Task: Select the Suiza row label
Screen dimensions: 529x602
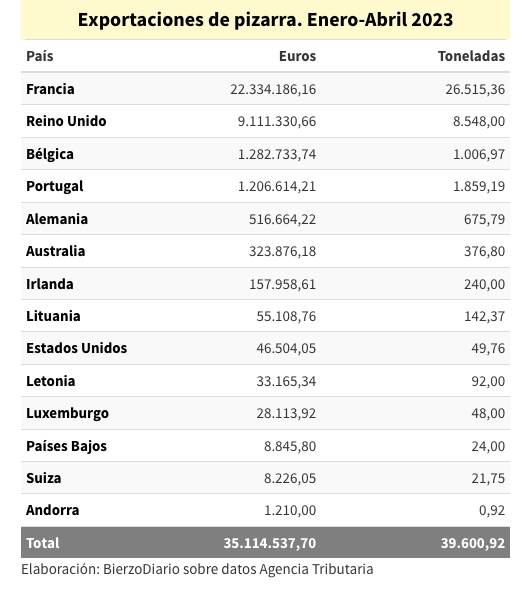Action: (x=44, y=478)
